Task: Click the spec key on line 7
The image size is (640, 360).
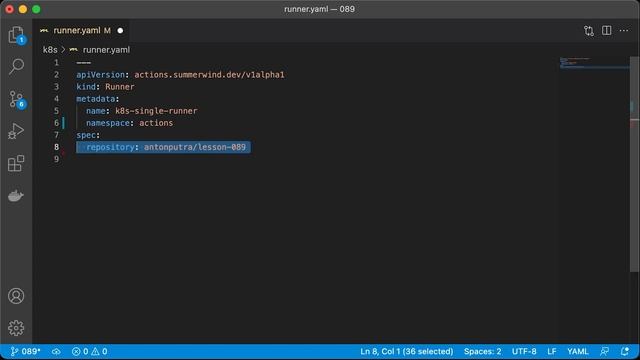Action: [86, 135]
